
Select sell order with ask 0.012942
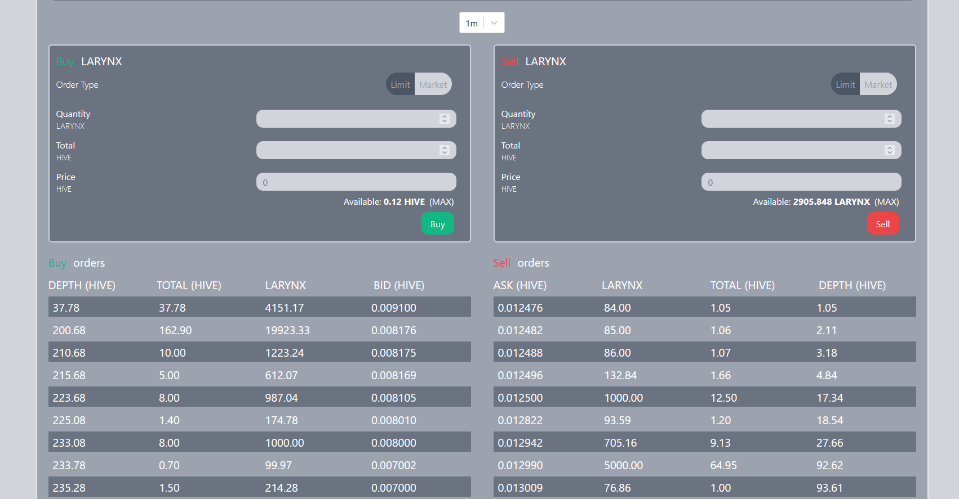tap(705, 443)
